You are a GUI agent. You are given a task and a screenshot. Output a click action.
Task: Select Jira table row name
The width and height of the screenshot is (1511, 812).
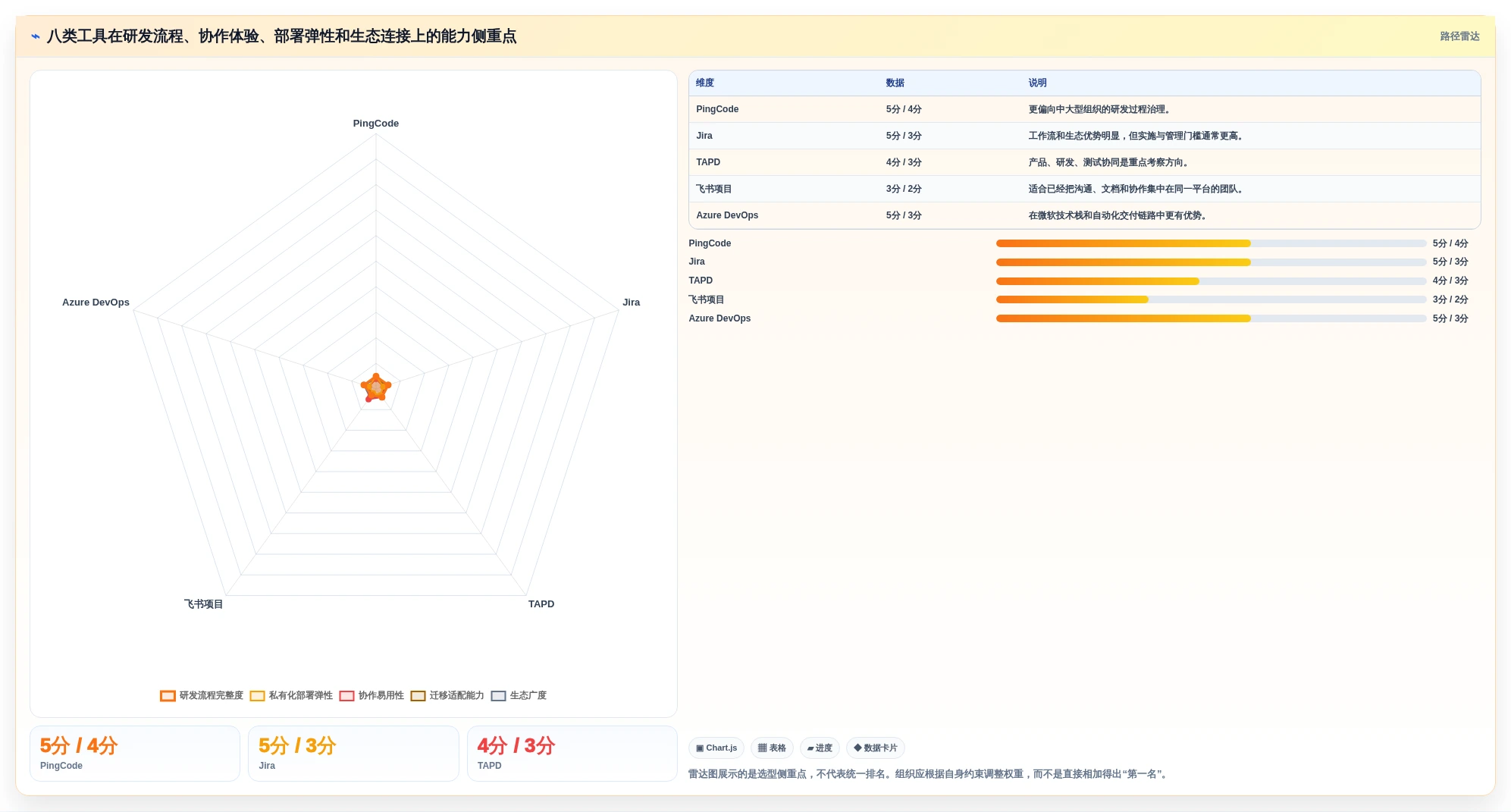click(704, 136)
